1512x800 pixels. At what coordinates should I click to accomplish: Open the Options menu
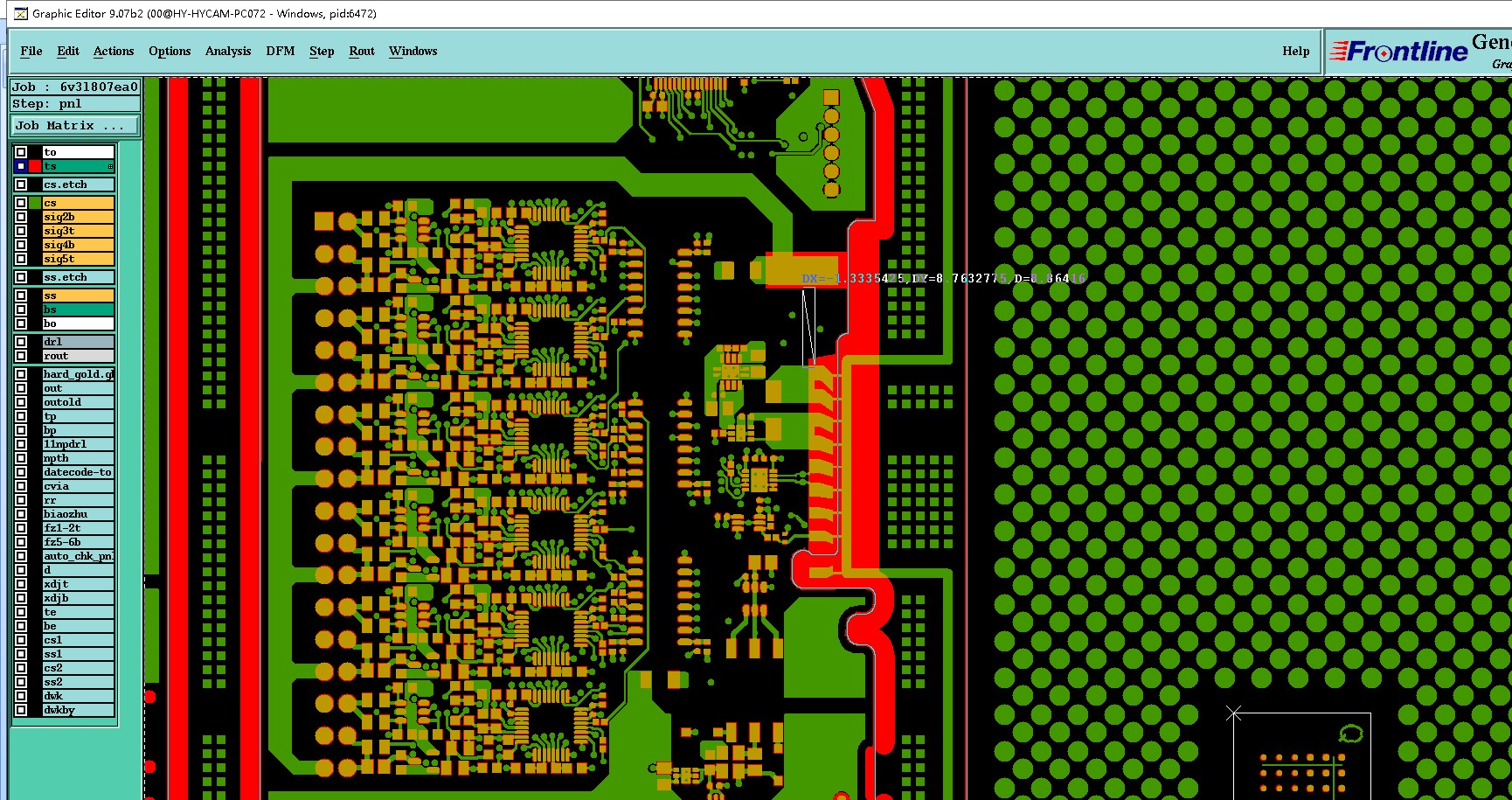click(x=170, y=51)
